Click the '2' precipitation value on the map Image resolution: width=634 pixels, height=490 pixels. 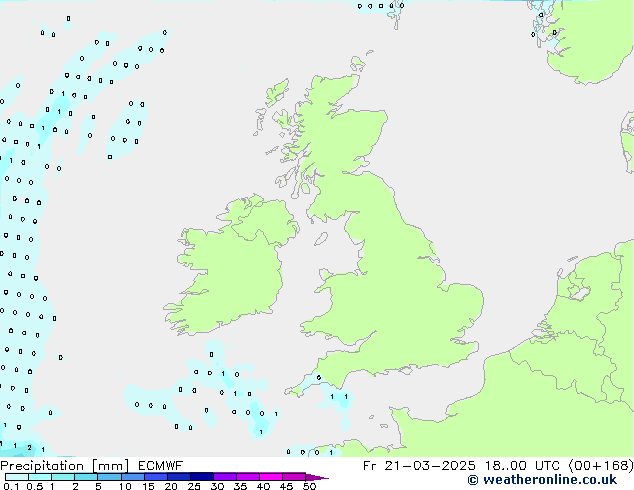click(29, 447)
